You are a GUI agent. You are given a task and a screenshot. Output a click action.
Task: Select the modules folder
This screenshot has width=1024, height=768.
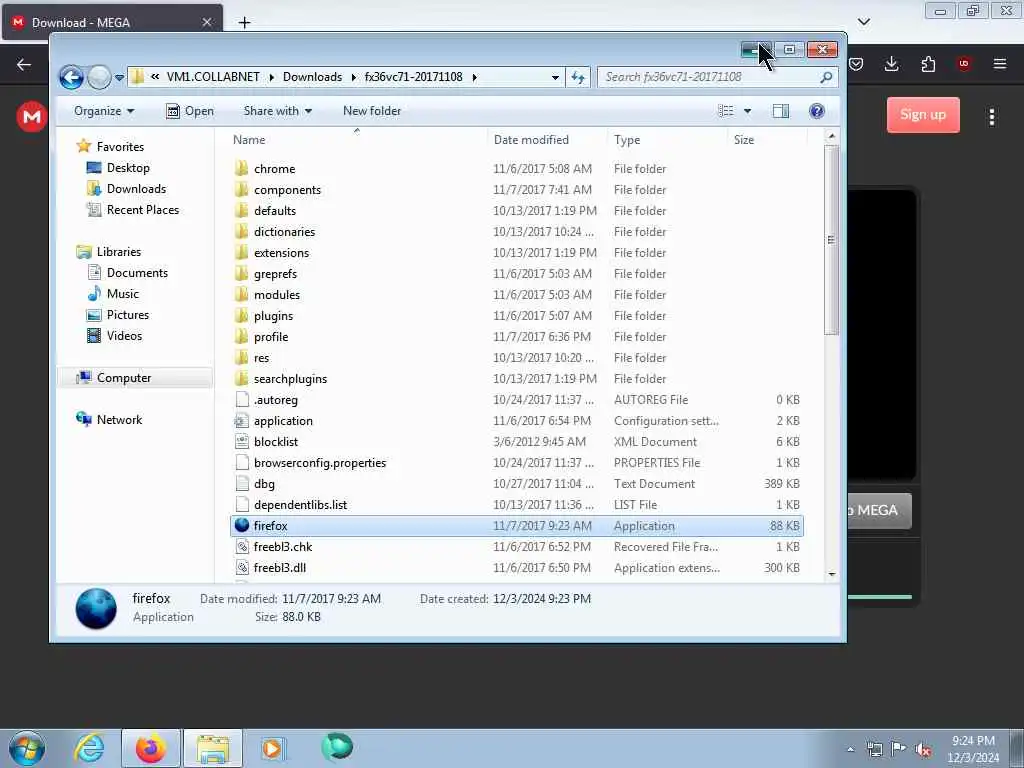tap(277, 295)
